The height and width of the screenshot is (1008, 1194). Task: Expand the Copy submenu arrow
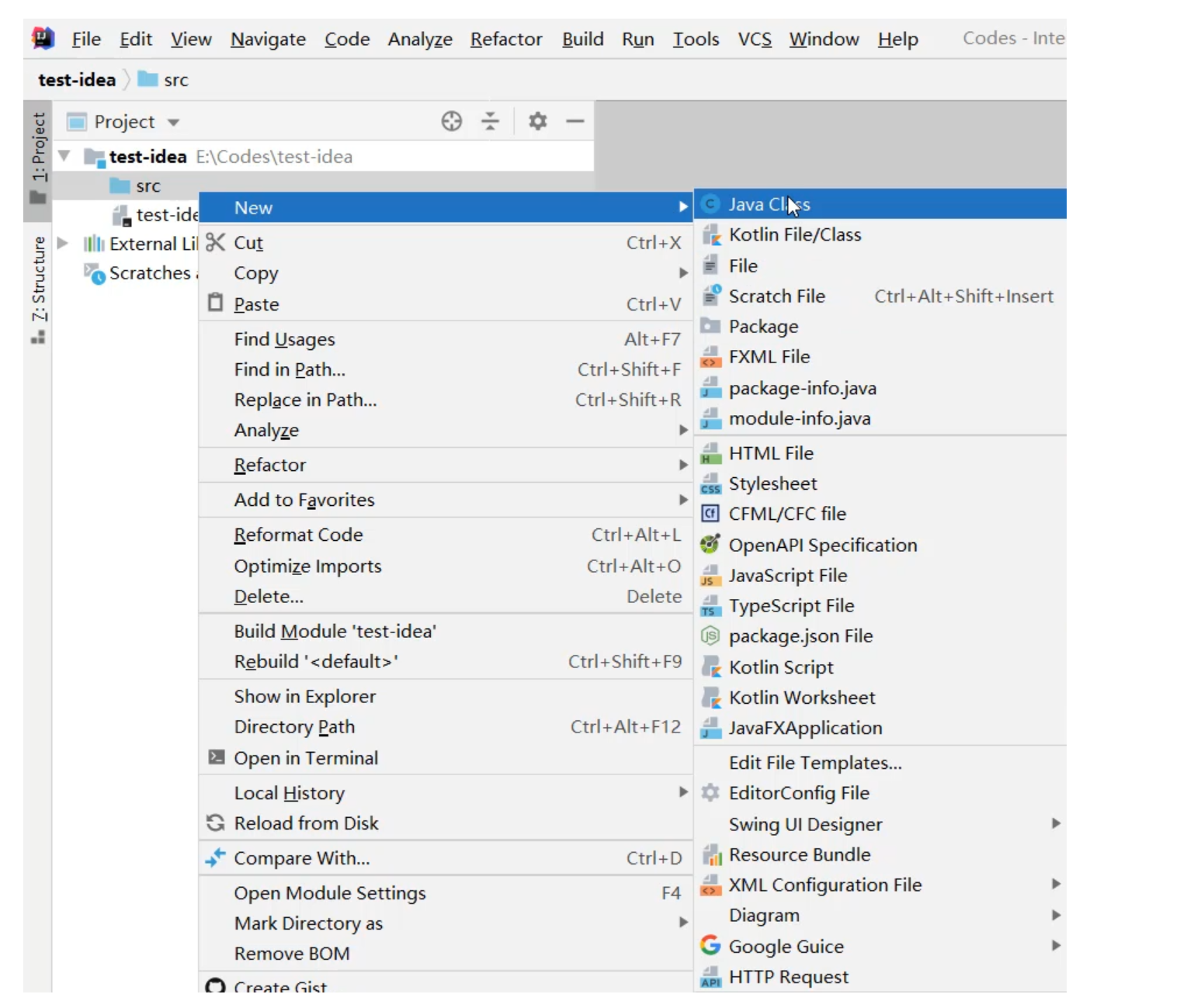(683, 272)
